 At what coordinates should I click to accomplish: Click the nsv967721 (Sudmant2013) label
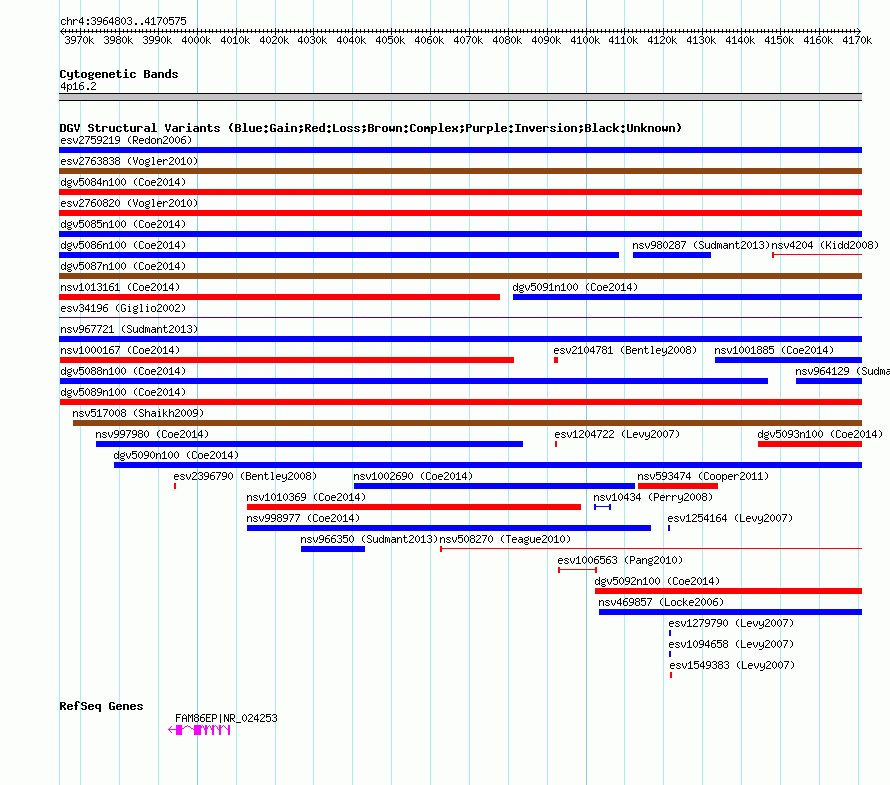point(129,329)
